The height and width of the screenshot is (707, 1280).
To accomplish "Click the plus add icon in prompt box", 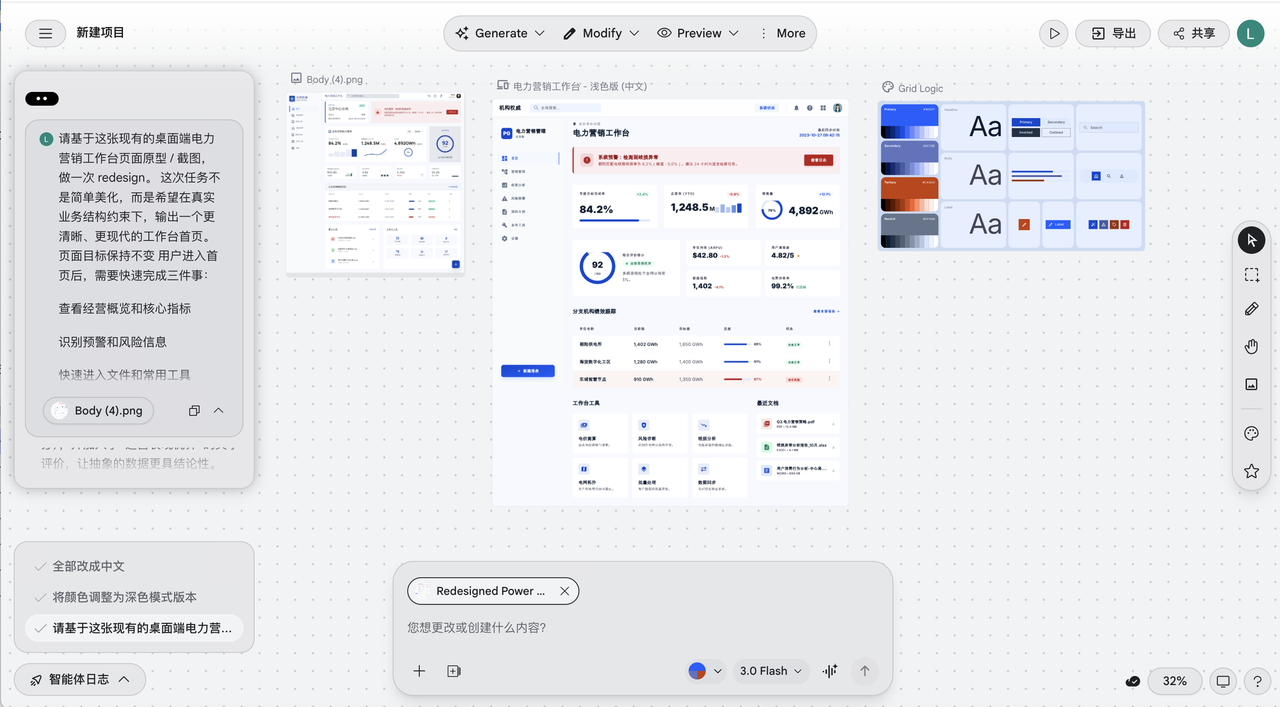I will click(419, 671).
